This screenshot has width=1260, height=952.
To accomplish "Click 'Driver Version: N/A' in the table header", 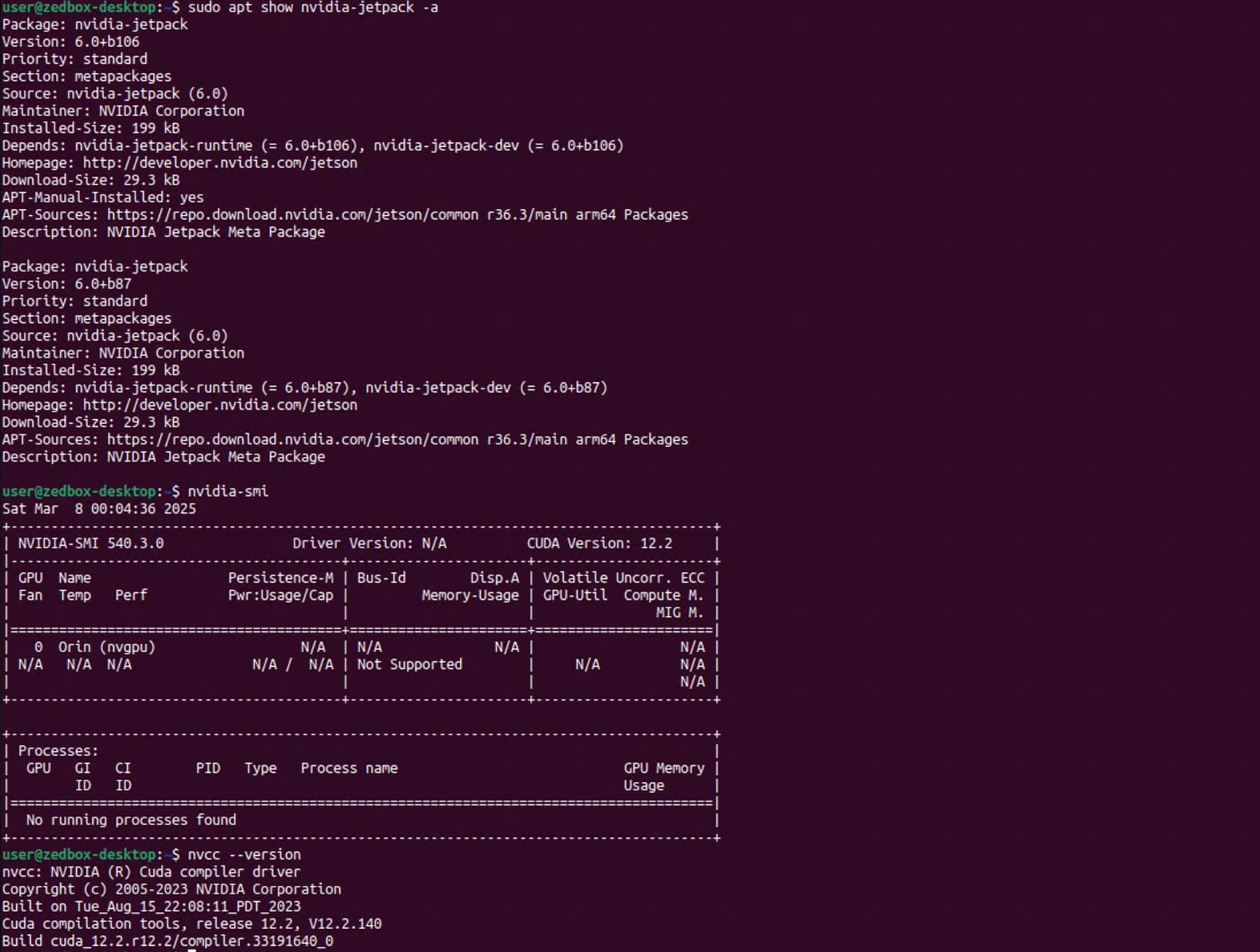I will [369, 544].
